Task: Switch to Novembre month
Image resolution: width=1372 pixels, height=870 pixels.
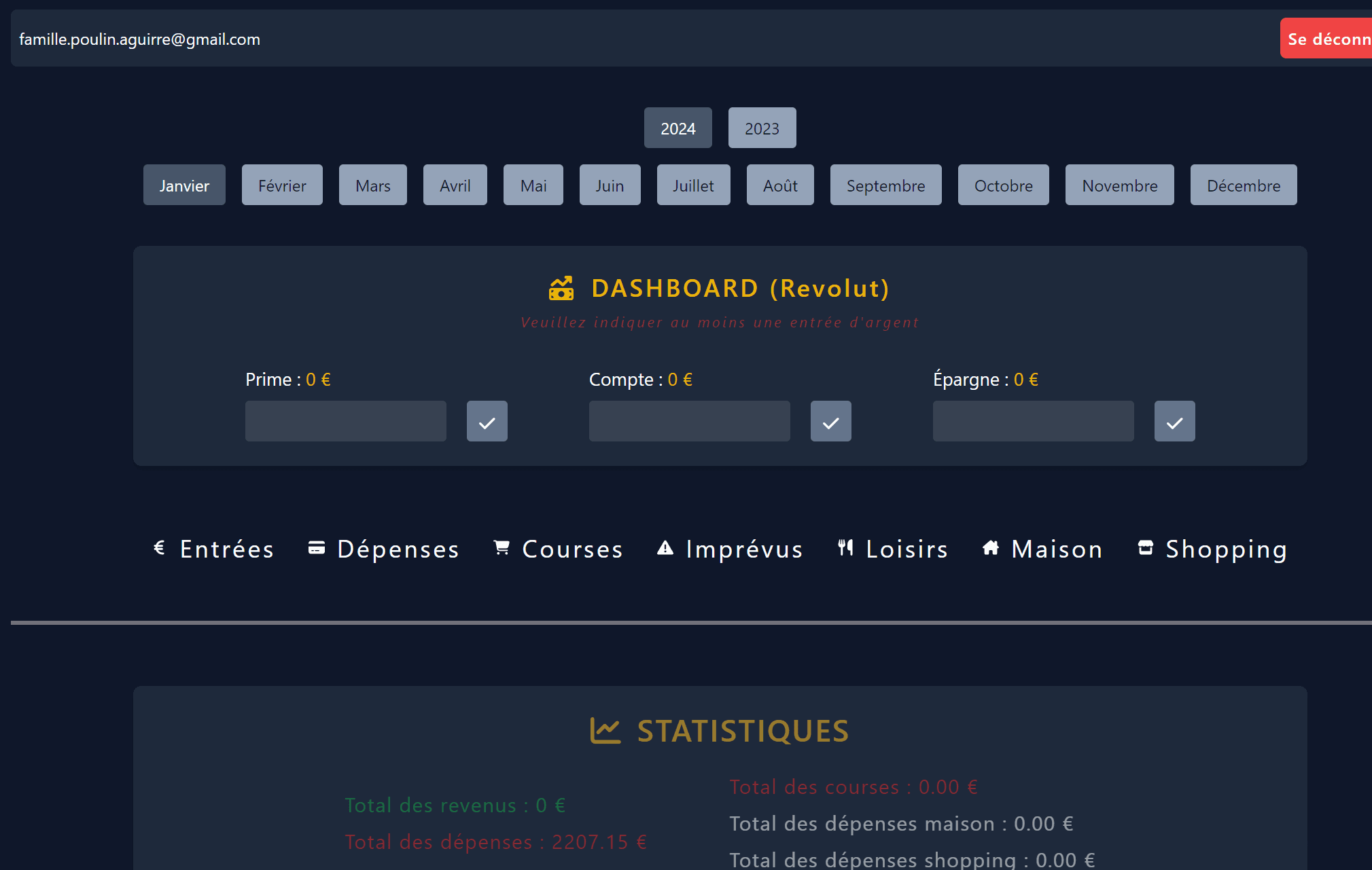Action: (1120, 185)
